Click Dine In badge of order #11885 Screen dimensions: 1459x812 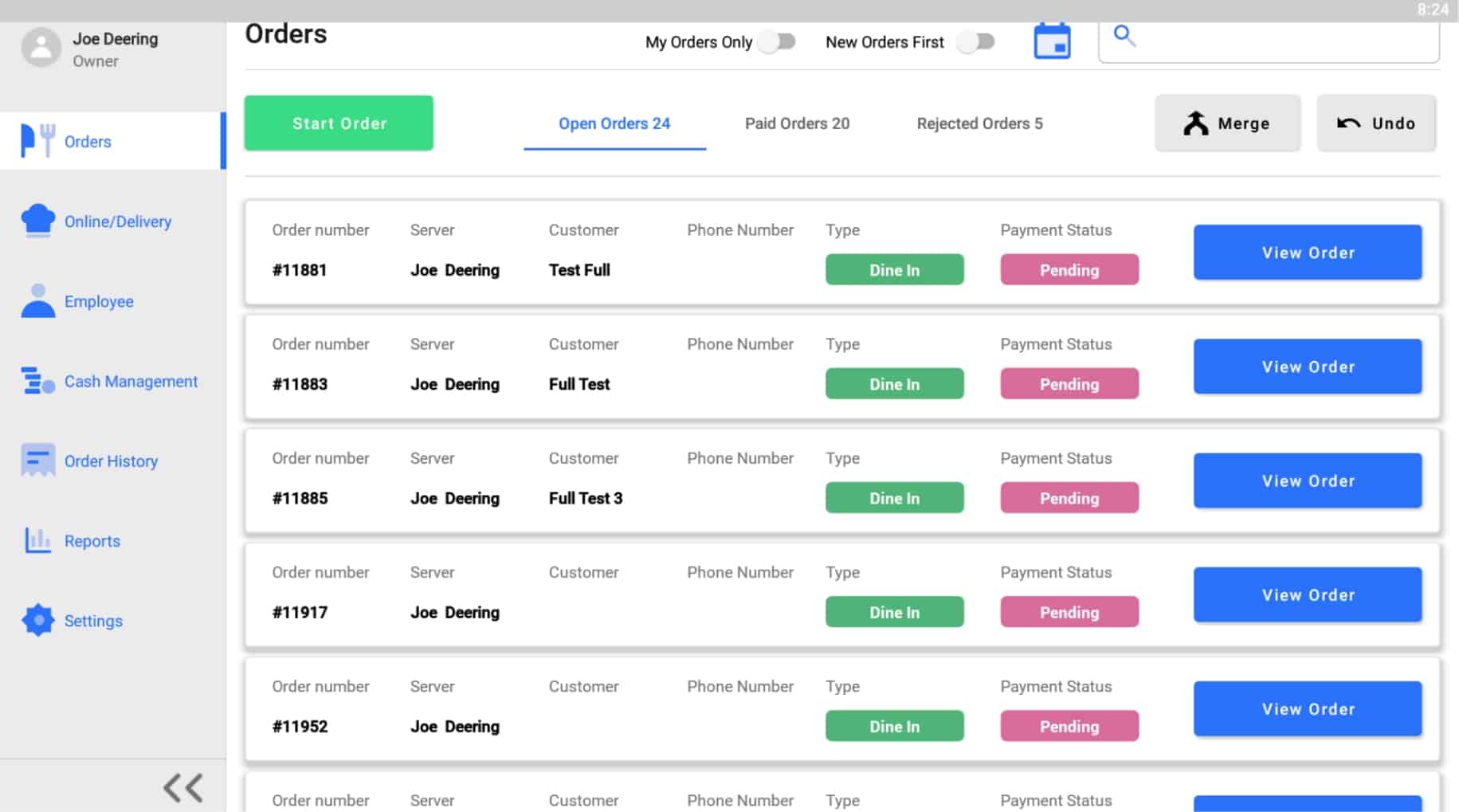894,497
